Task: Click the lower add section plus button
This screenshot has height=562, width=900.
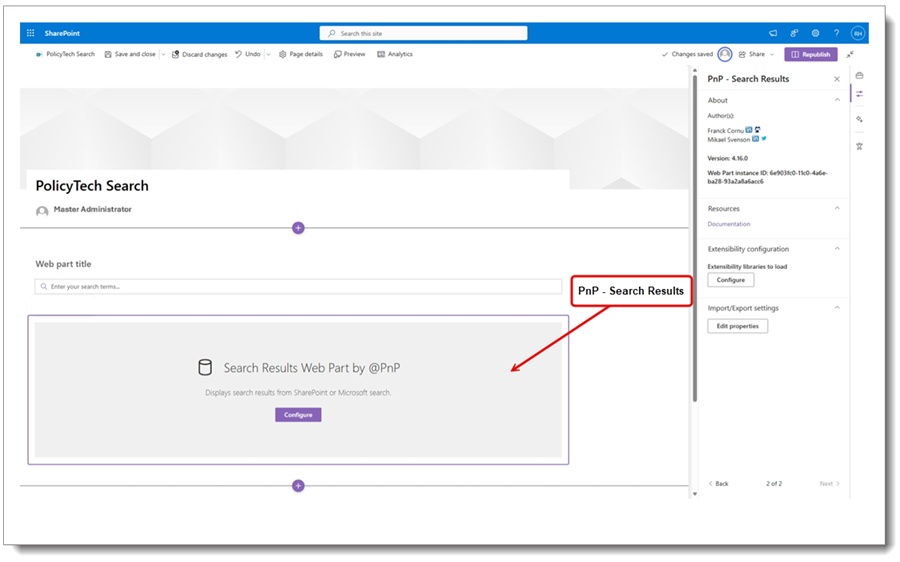Action: point(298,486)
